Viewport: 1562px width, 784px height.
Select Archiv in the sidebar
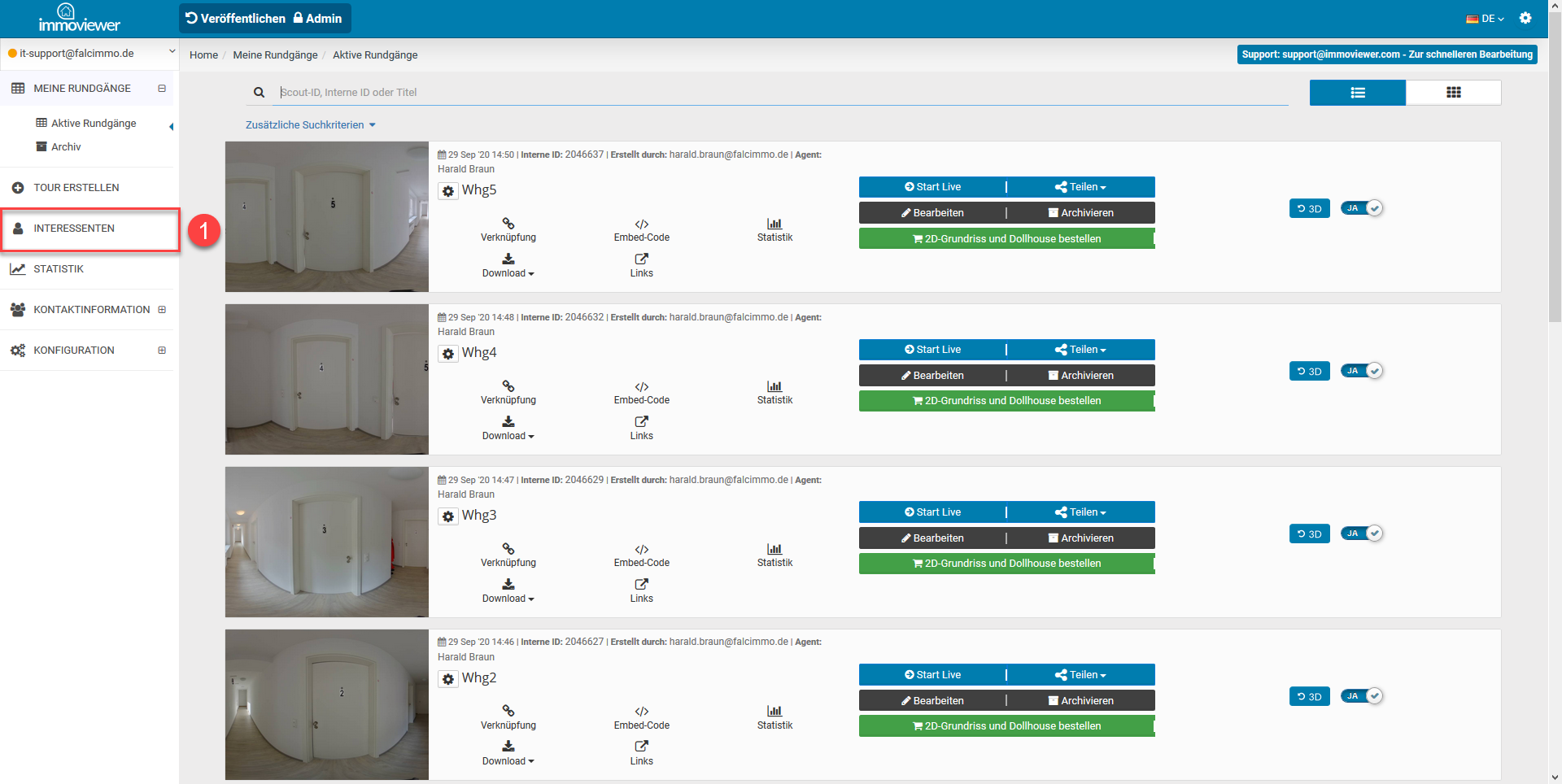[66, 147]
